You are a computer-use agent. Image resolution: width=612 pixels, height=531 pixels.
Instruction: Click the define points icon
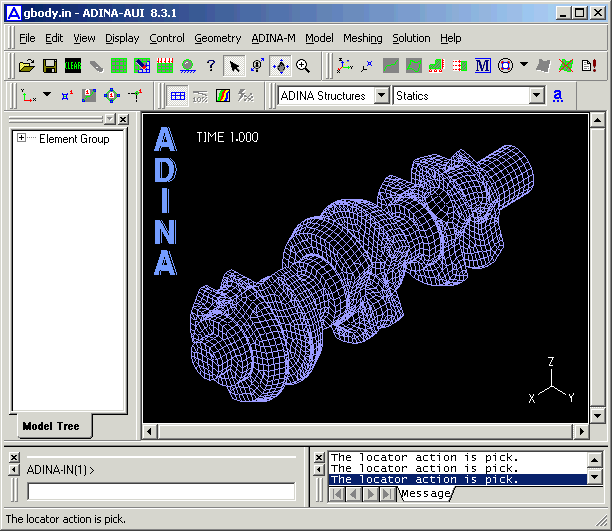[x=367, y=66]
